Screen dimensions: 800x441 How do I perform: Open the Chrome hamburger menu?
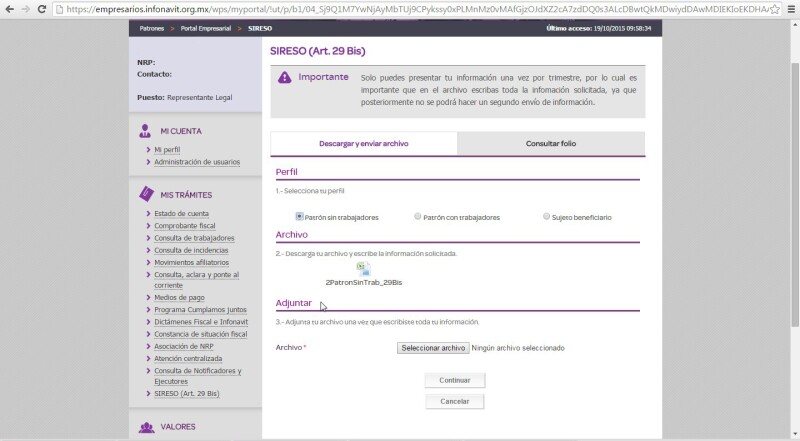coord(791,9)
